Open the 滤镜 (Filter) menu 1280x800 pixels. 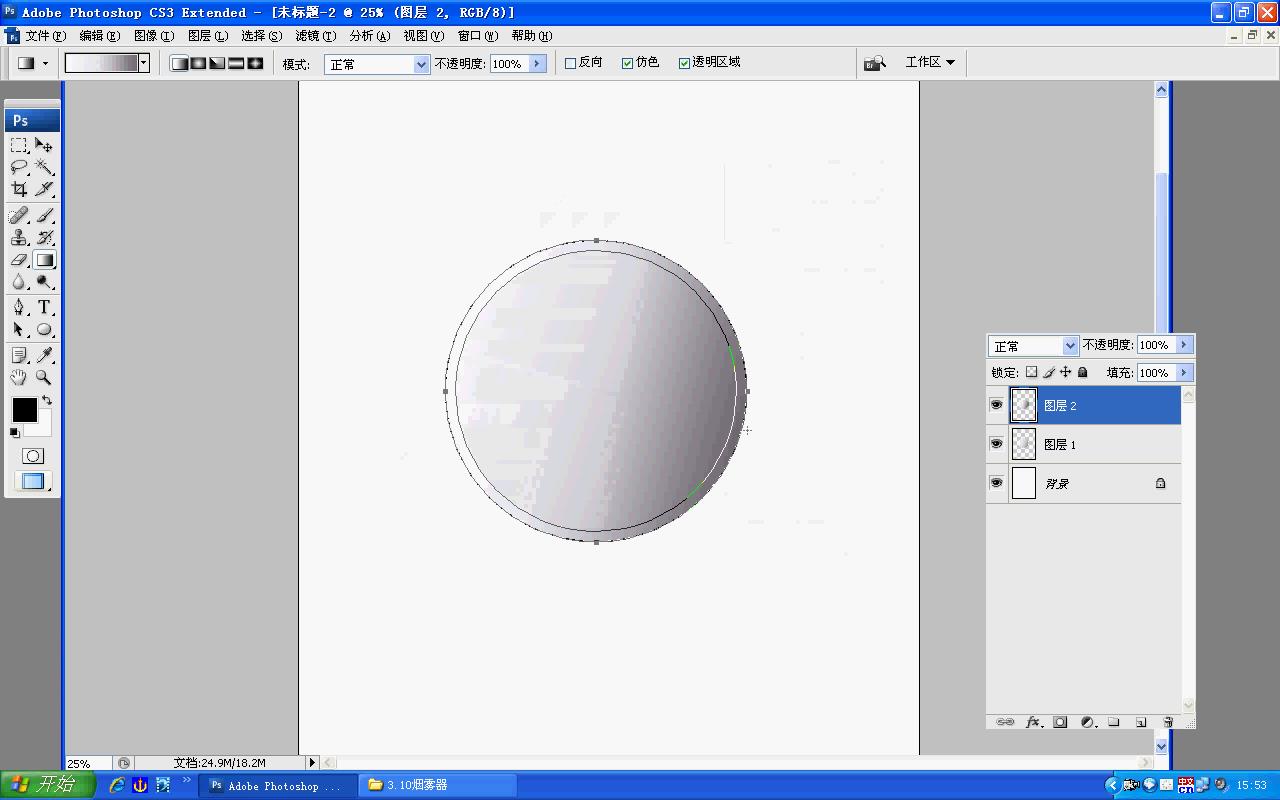315,35
